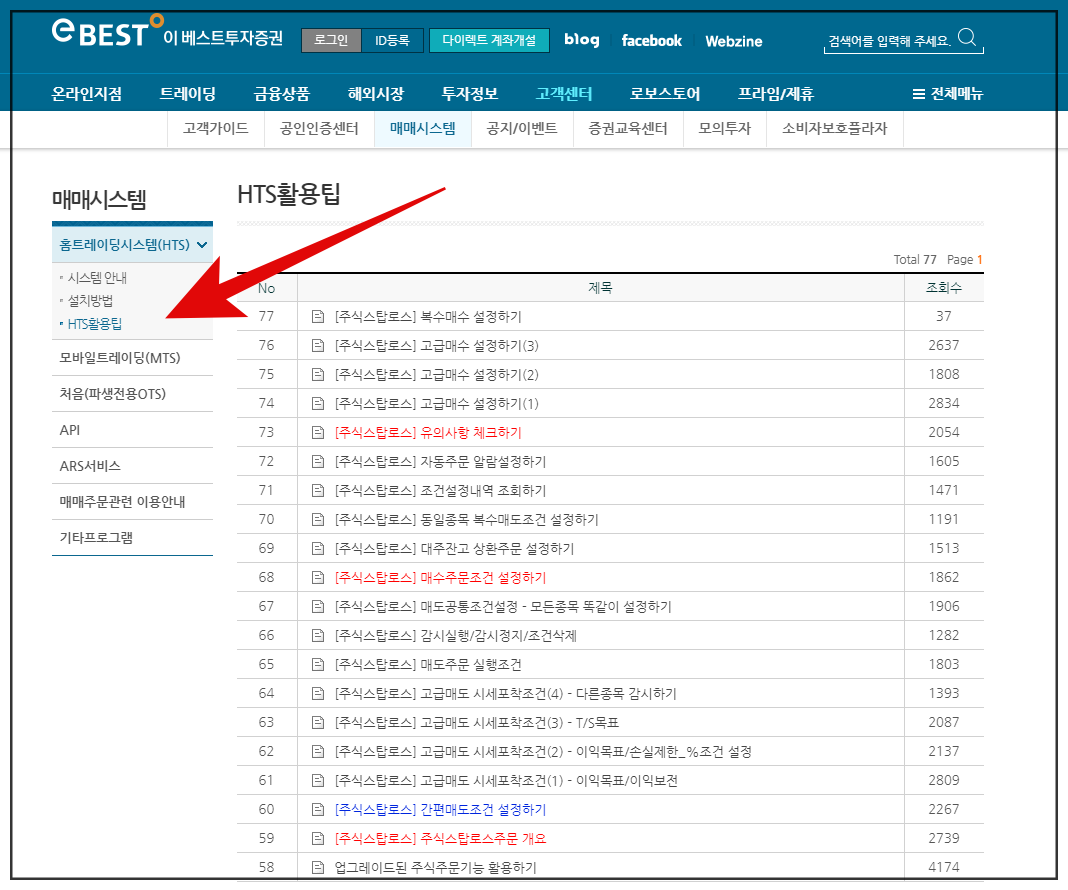Click document icon on row 60

(x=317, y=810)
